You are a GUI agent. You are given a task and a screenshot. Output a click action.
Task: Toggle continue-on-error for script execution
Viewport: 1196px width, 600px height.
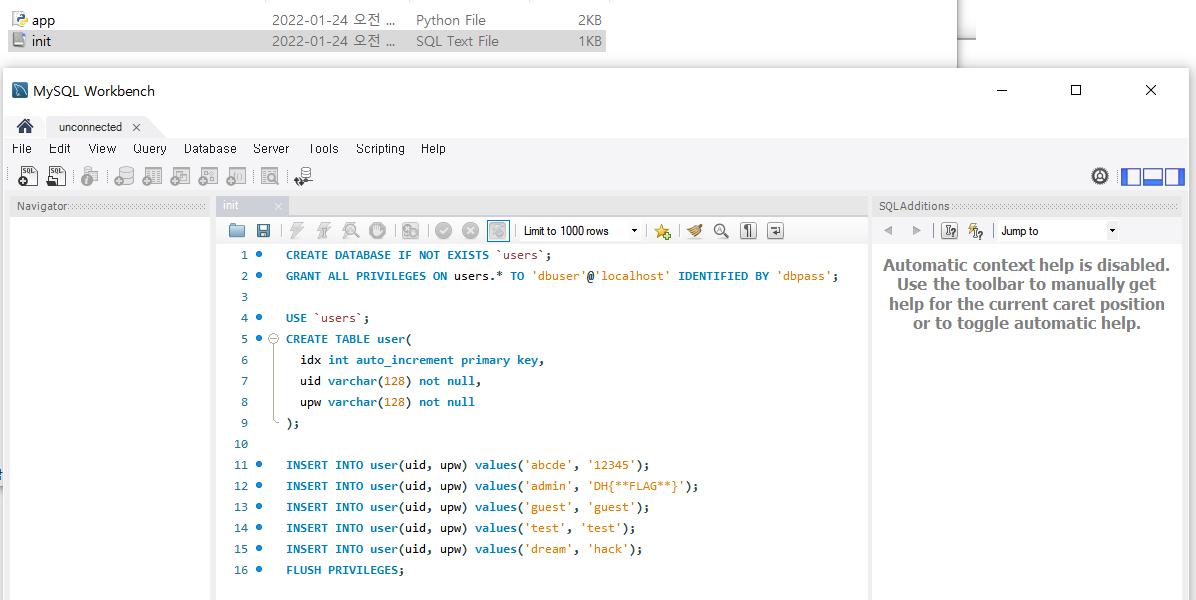coord(410,230)
